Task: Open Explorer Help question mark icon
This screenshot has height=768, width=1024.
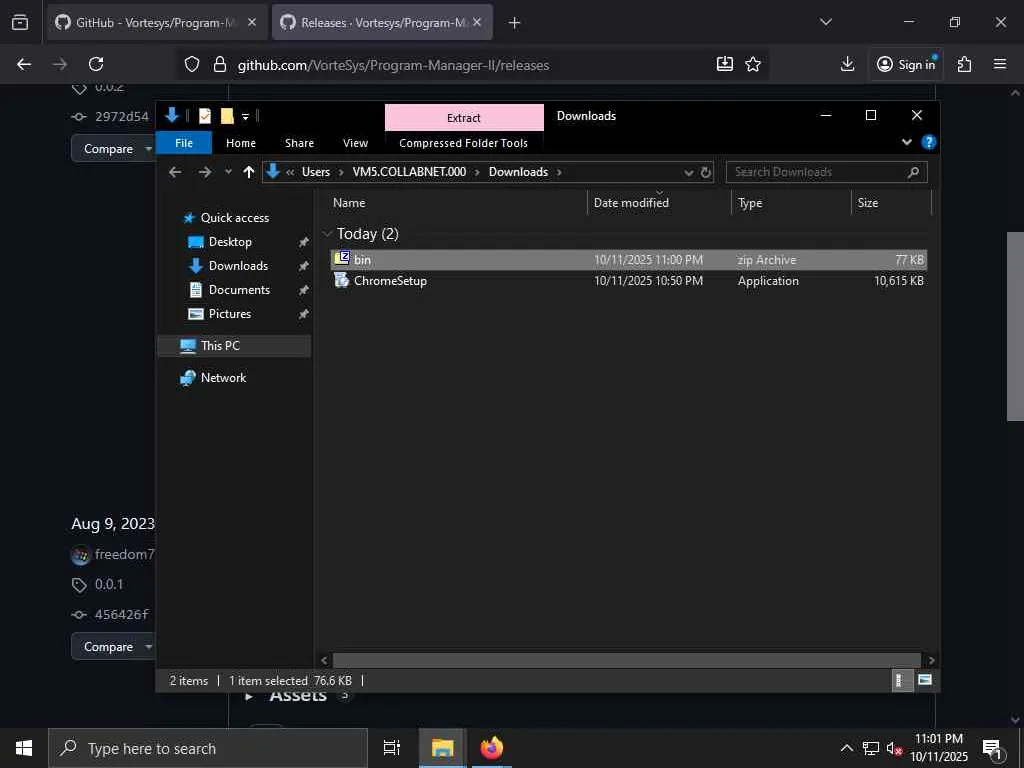Action: 929,142
